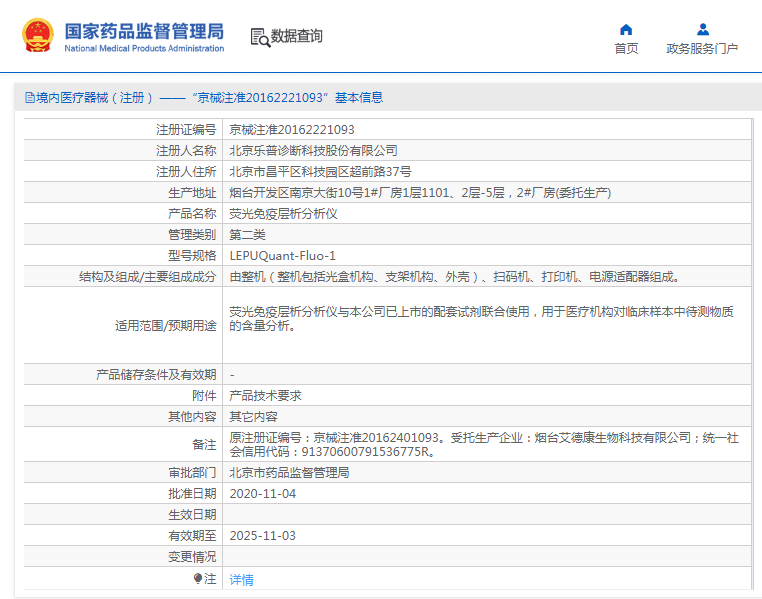Click the 注册人住所 row label

tap(186, 171)
